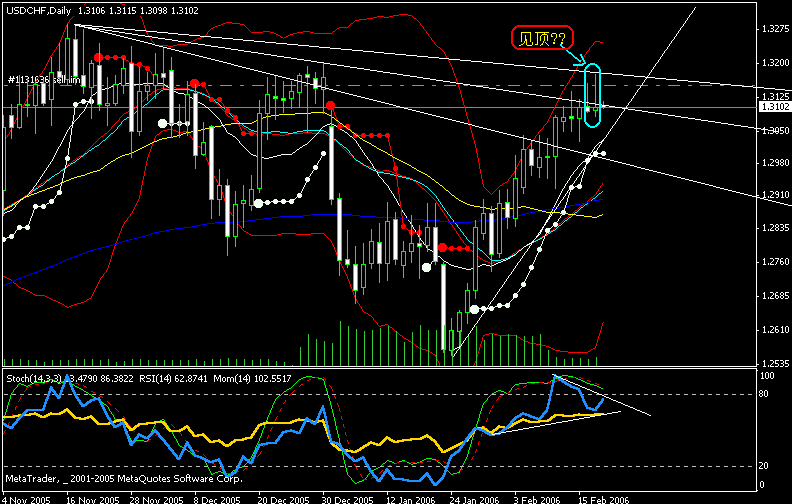The image size is (792, 504).
Task: Click the 100 level on indicator scale
Action: point(768,376)
